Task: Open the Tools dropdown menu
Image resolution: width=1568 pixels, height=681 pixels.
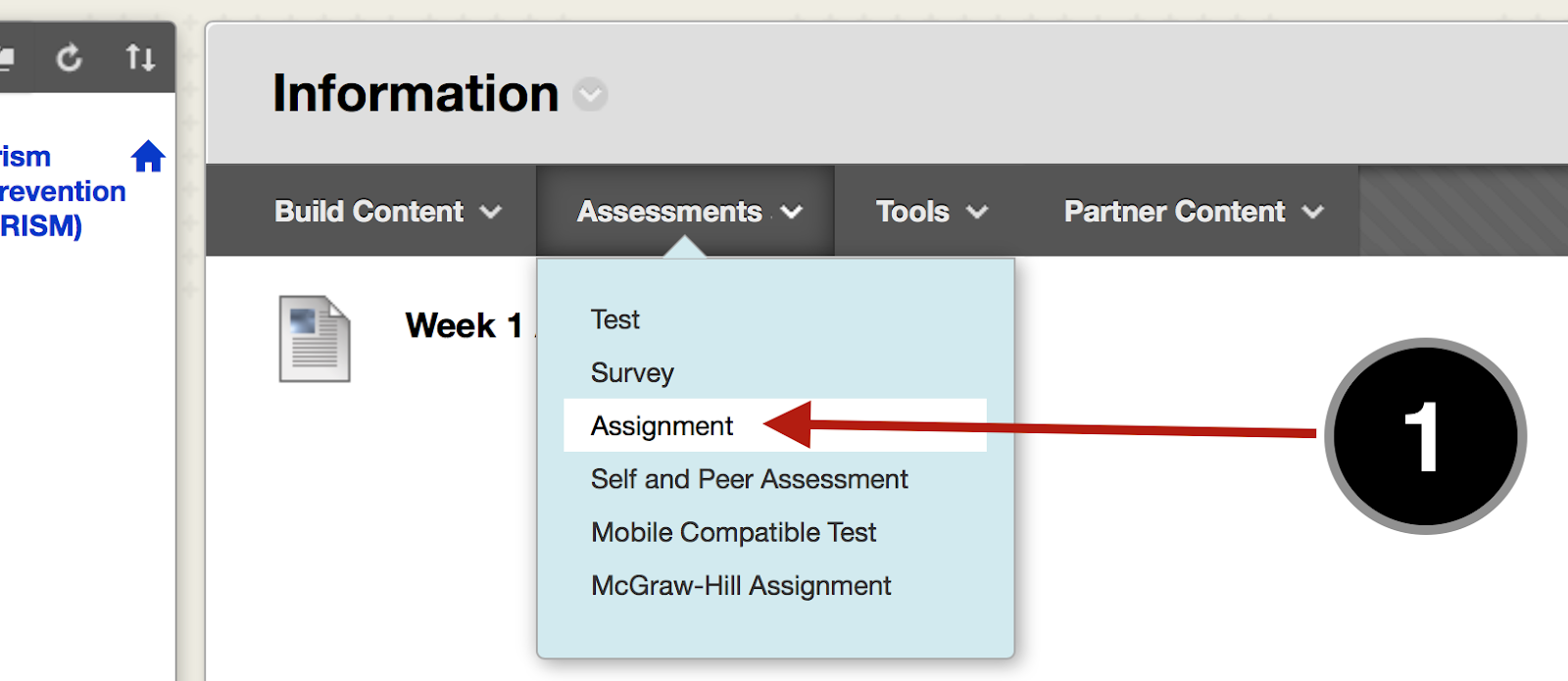Action: [931, 212]
